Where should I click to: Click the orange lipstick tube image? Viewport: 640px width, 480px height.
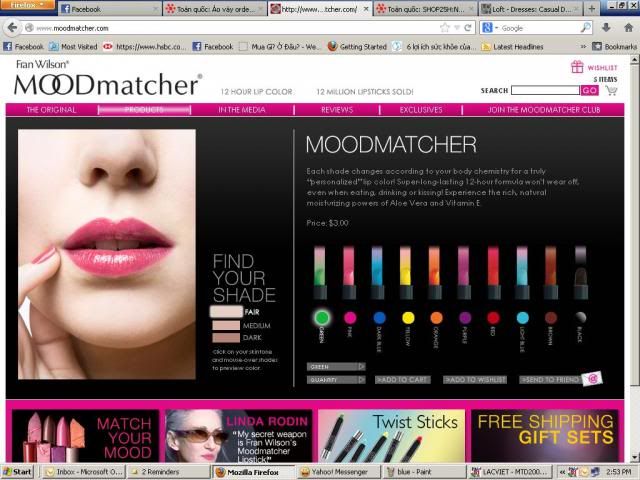[434, 272]
